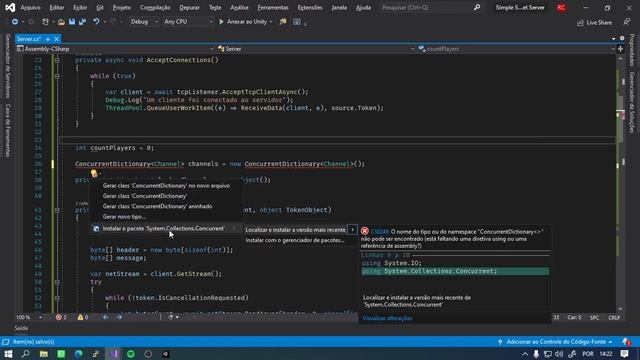Open the Arquivo menu
Screen dimensions: 640x360
[x=30, y=7]
